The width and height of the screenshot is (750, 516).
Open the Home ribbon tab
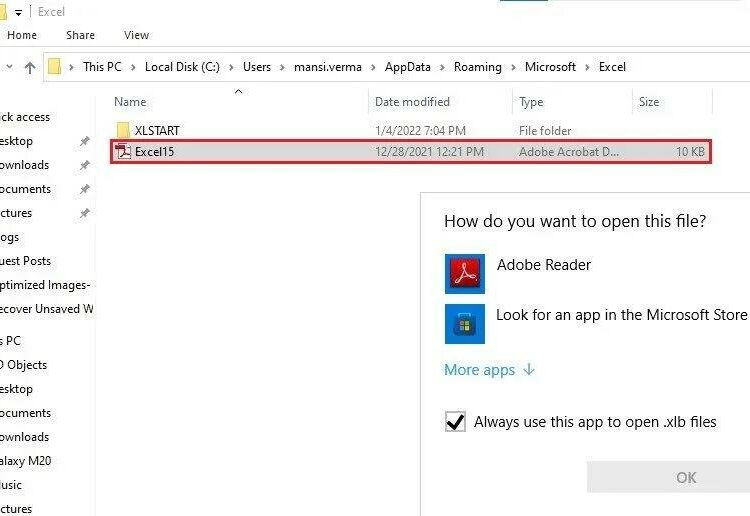pyautogui.click(x=22, y=35)
